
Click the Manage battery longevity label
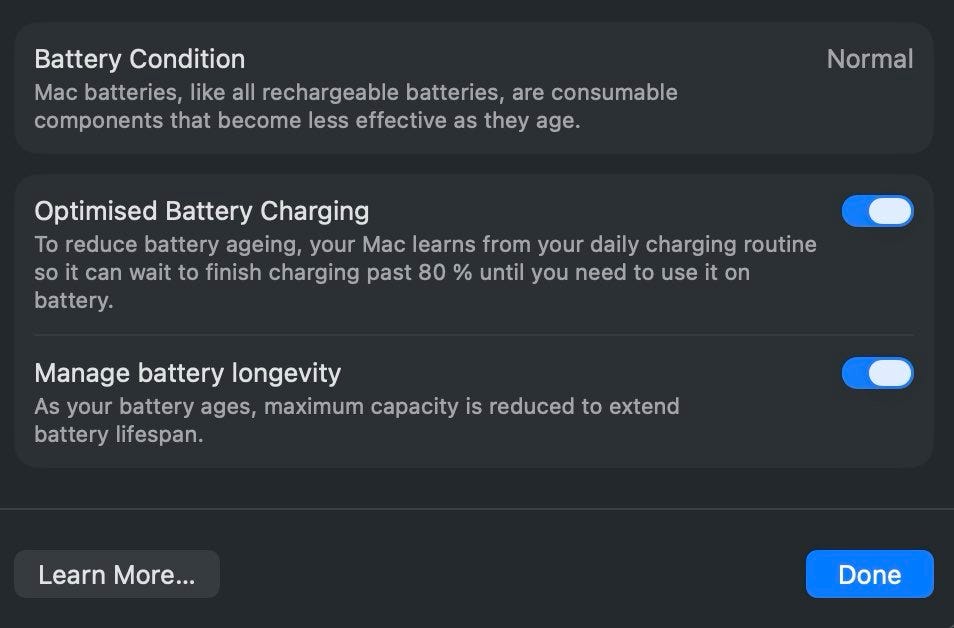187,373
